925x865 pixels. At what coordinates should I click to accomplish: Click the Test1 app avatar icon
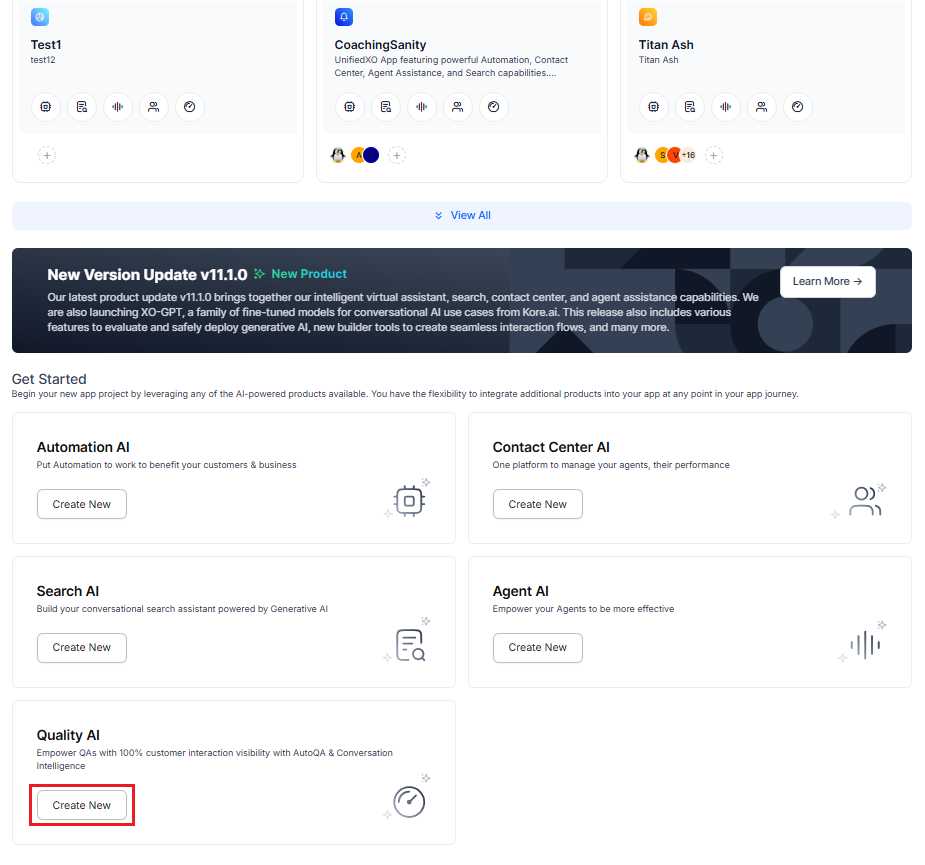[40, 17]
